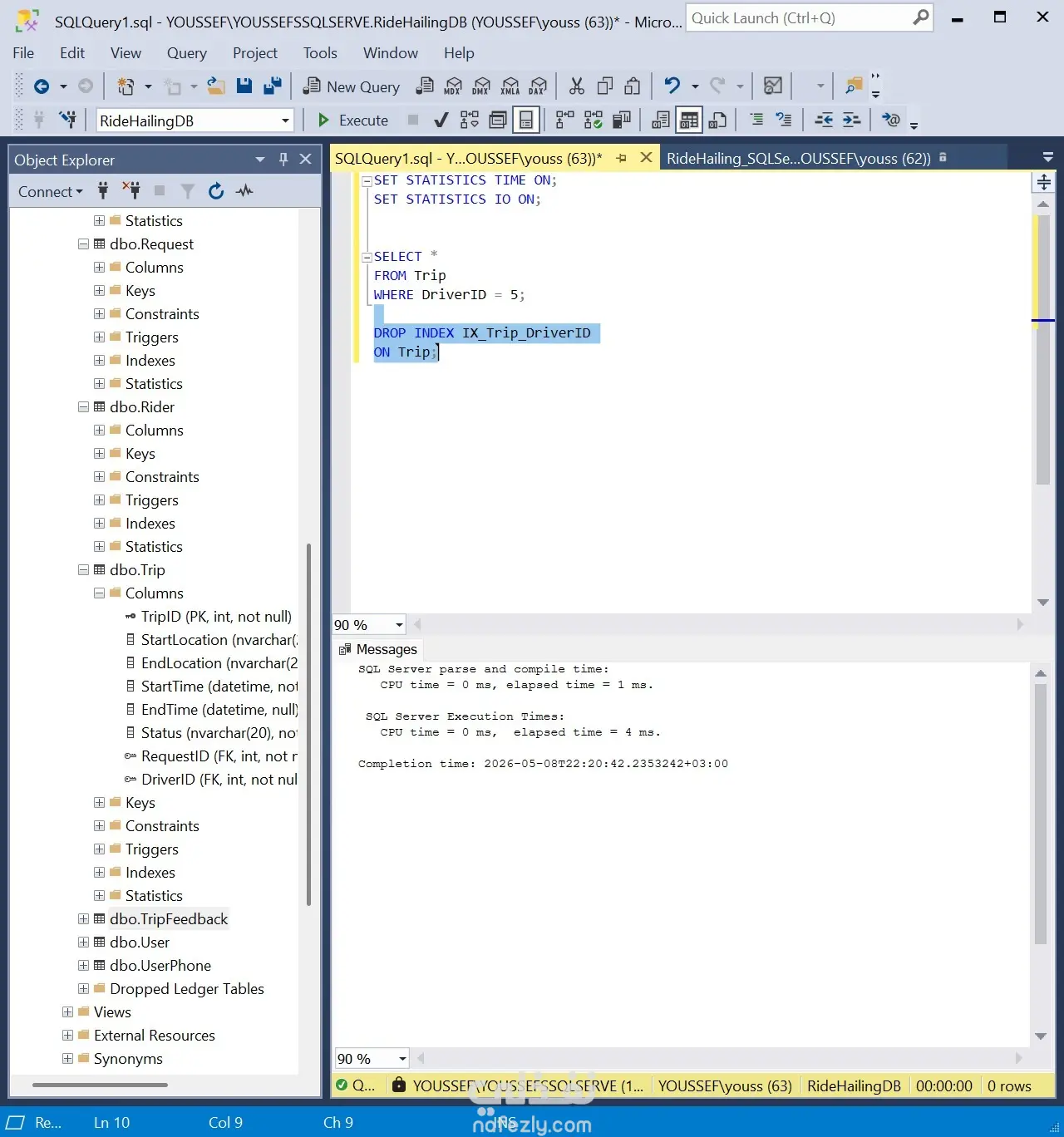Image resolution: width=1064 pixels, height=1137 pixels.
Task: Click the XMLA query icon
Action: [510, 86]
